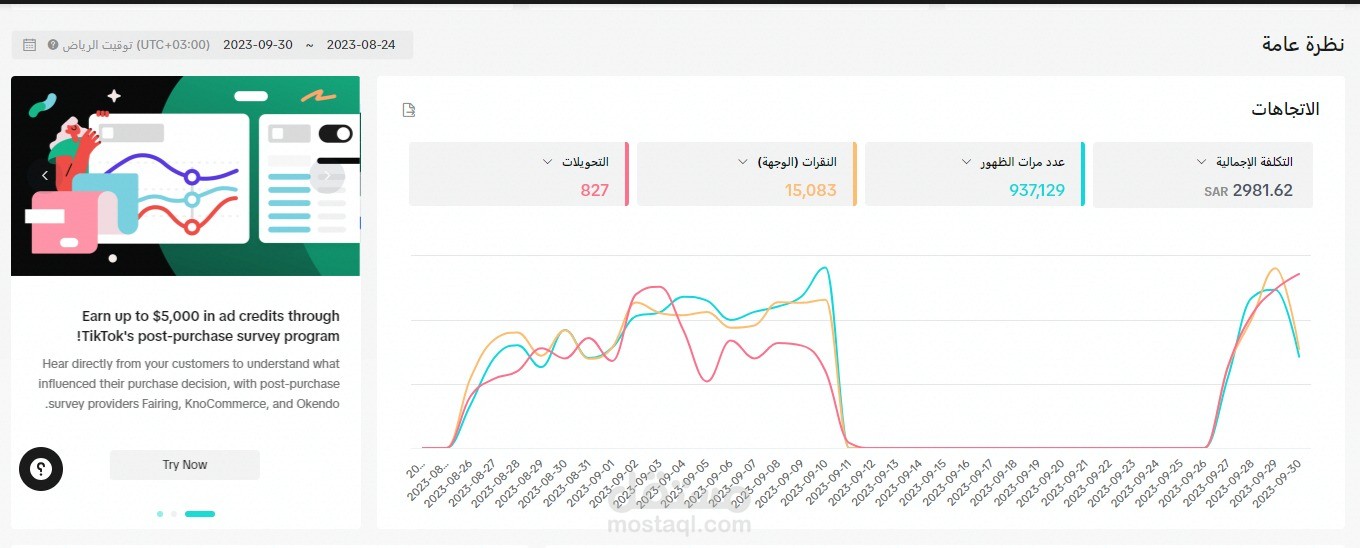This screenshot has height=548, width=1360.
Task: Click the survey program banner illustration
Action: pos(185,175)
